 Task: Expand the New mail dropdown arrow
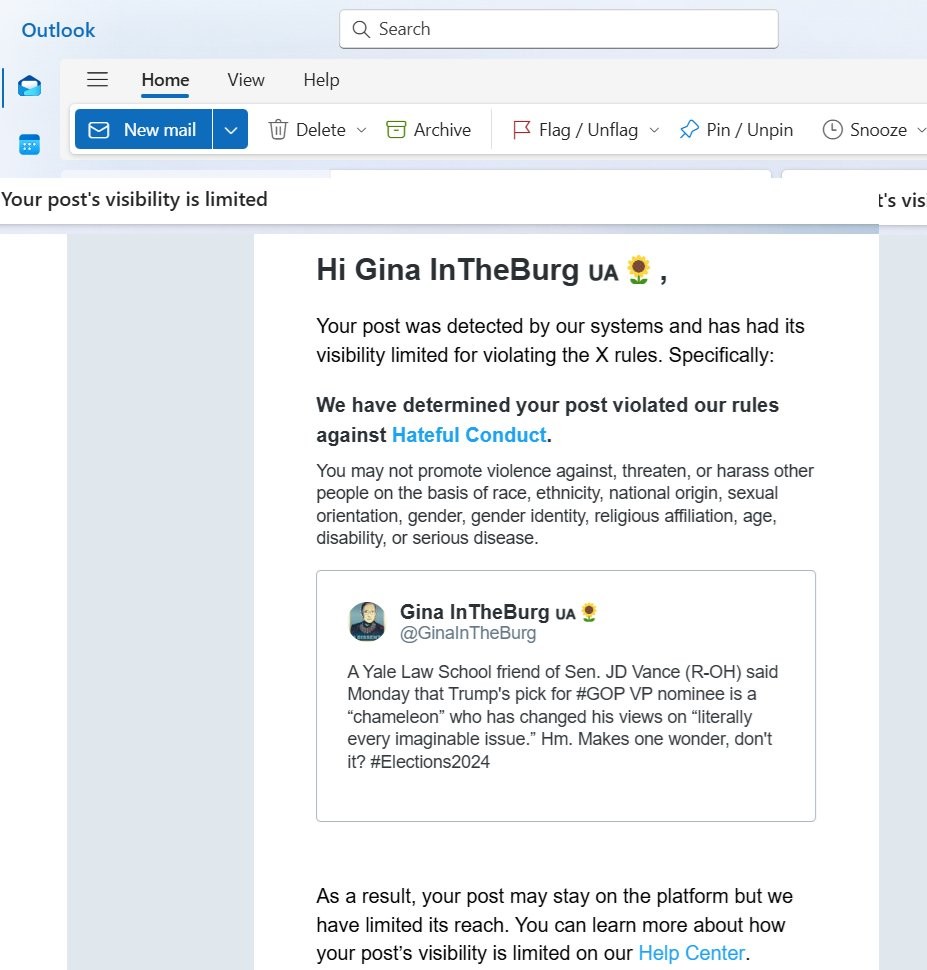pos(230,129)
